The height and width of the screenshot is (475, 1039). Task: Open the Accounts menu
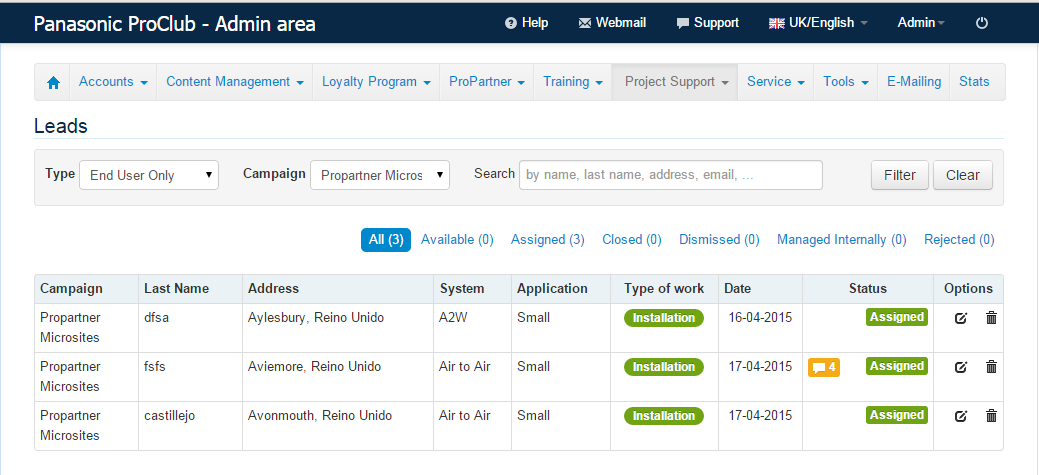pos(114,82)
